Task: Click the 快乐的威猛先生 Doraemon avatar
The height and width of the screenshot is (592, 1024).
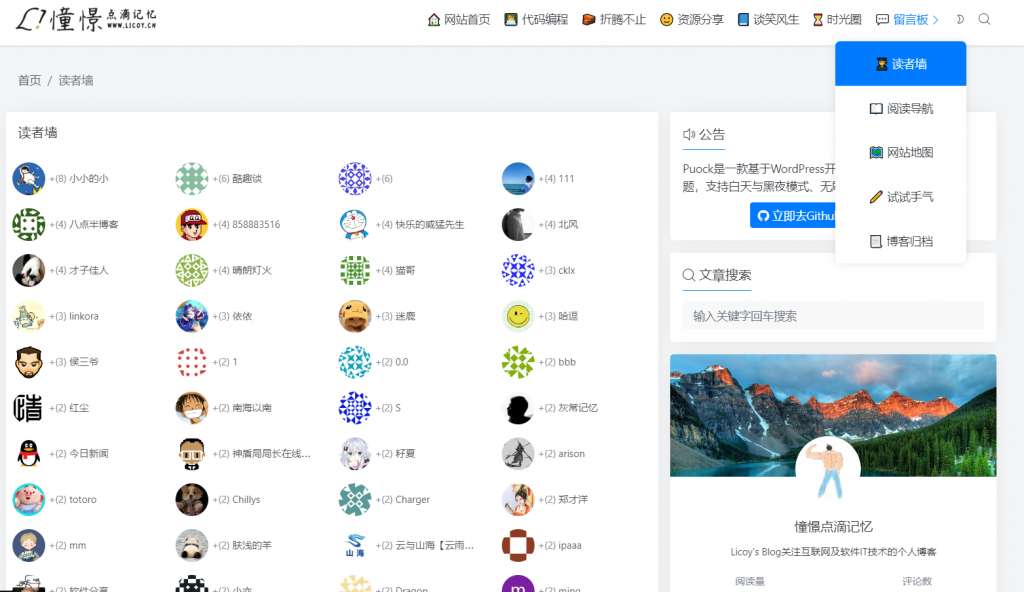Action: 354,224
